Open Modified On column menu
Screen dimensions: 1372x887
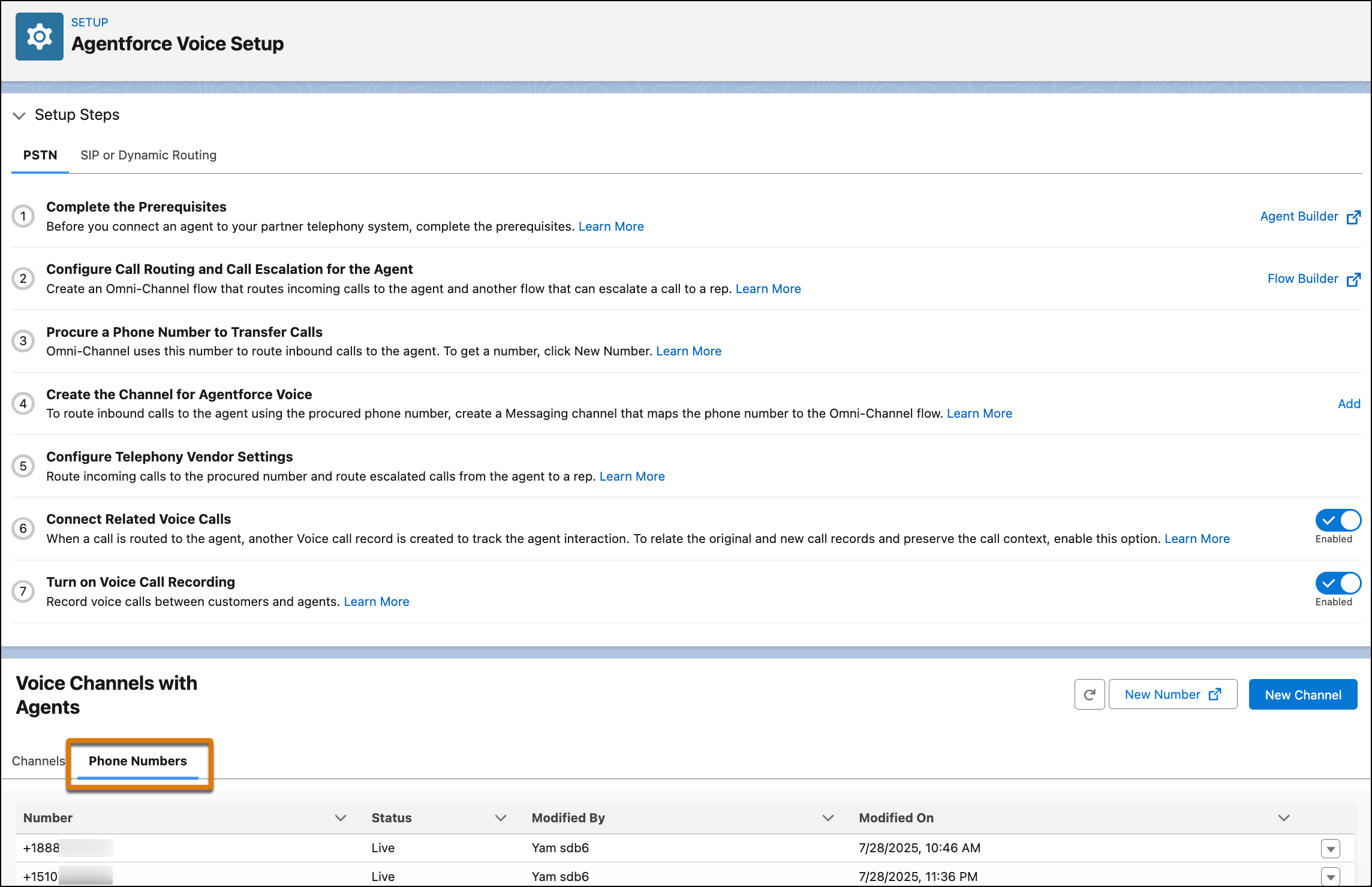[1284, 818]
